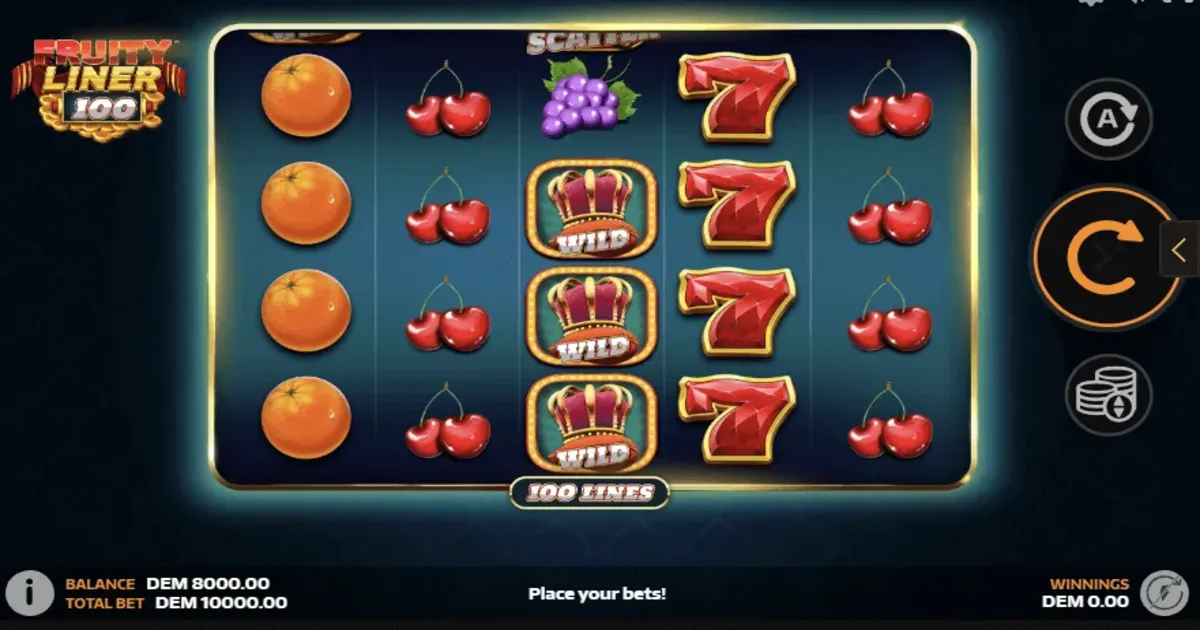
Task: Click the Balance amount
Action: [x=208, y=584]
